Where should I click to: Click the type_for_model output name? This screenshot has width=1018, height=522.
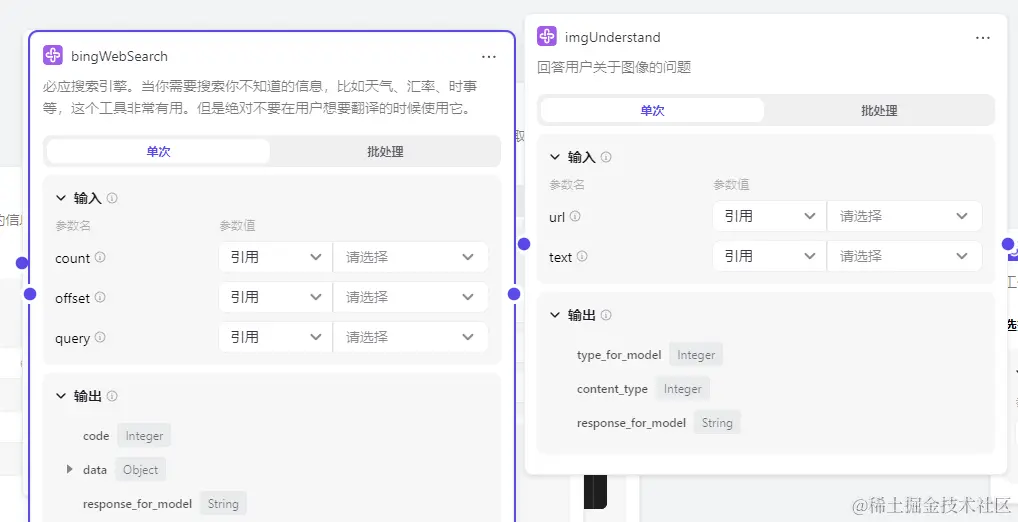(x=619, y=355)
